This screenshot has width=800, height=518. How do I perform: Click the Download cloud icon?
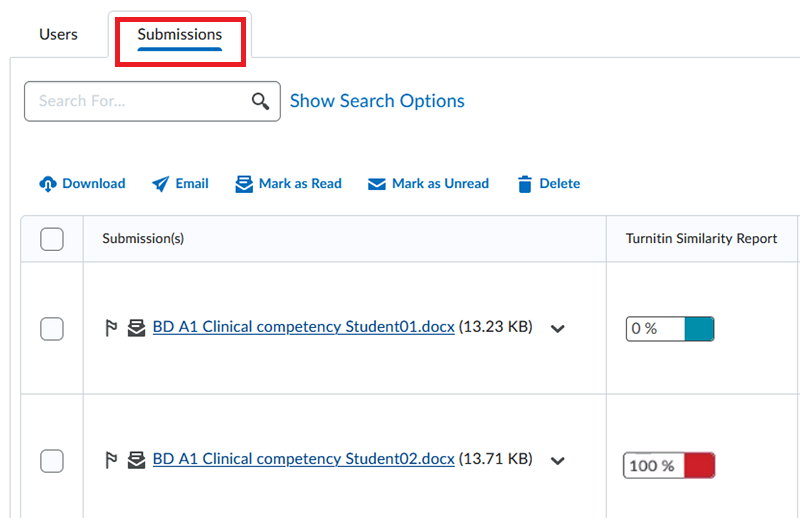click(x=49, y=184)
